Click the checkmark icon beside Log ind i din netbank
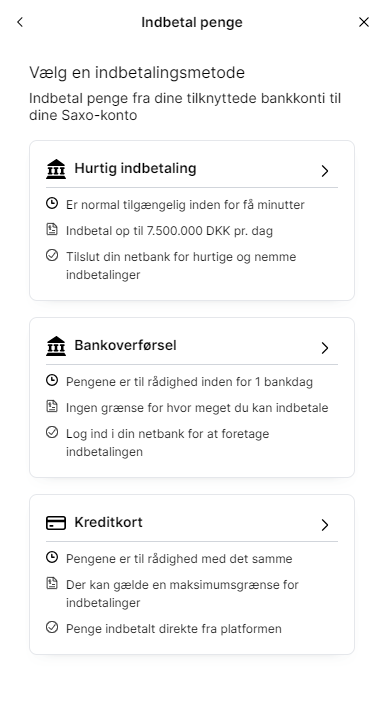The height and width of the screenshot is (704, 383). 52,432
